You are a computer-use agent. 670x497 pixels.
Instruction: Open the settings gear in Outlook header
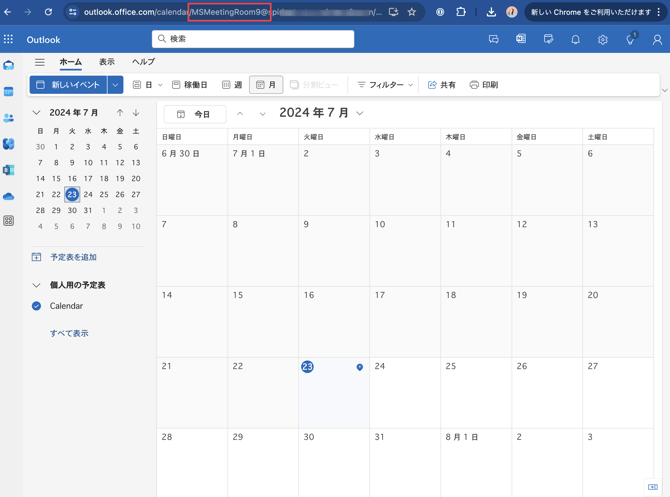pos(602,40)
